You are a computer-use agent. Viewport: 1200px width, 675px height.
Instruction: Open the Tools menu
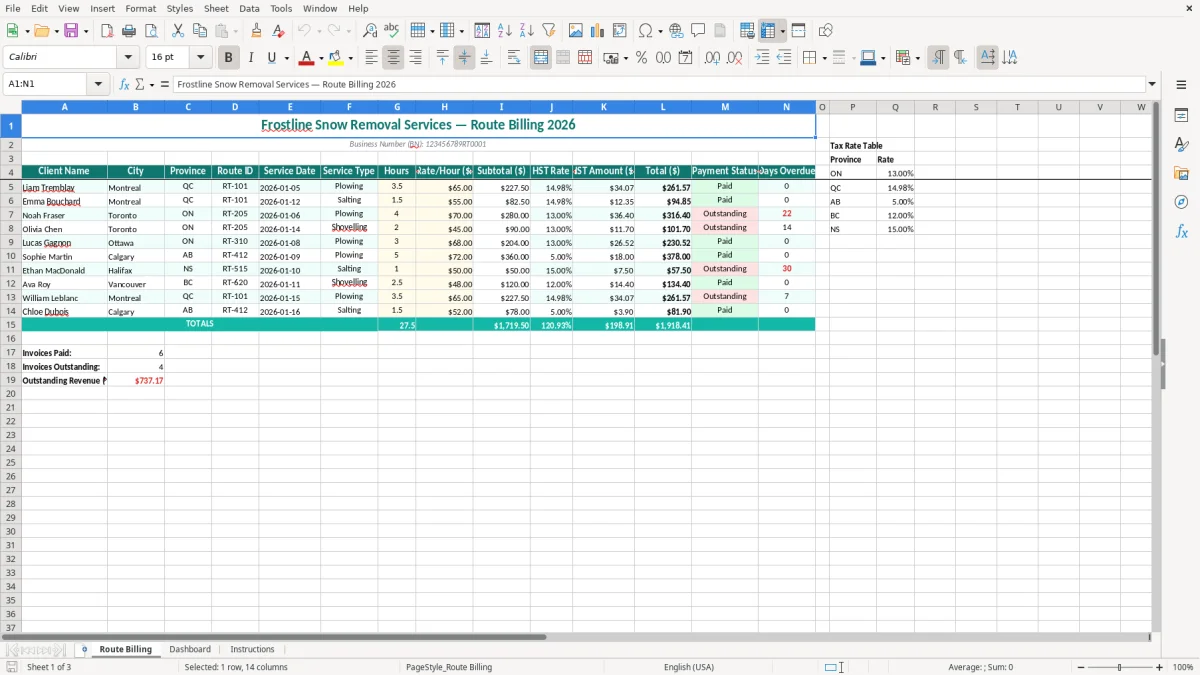point(281,8)
